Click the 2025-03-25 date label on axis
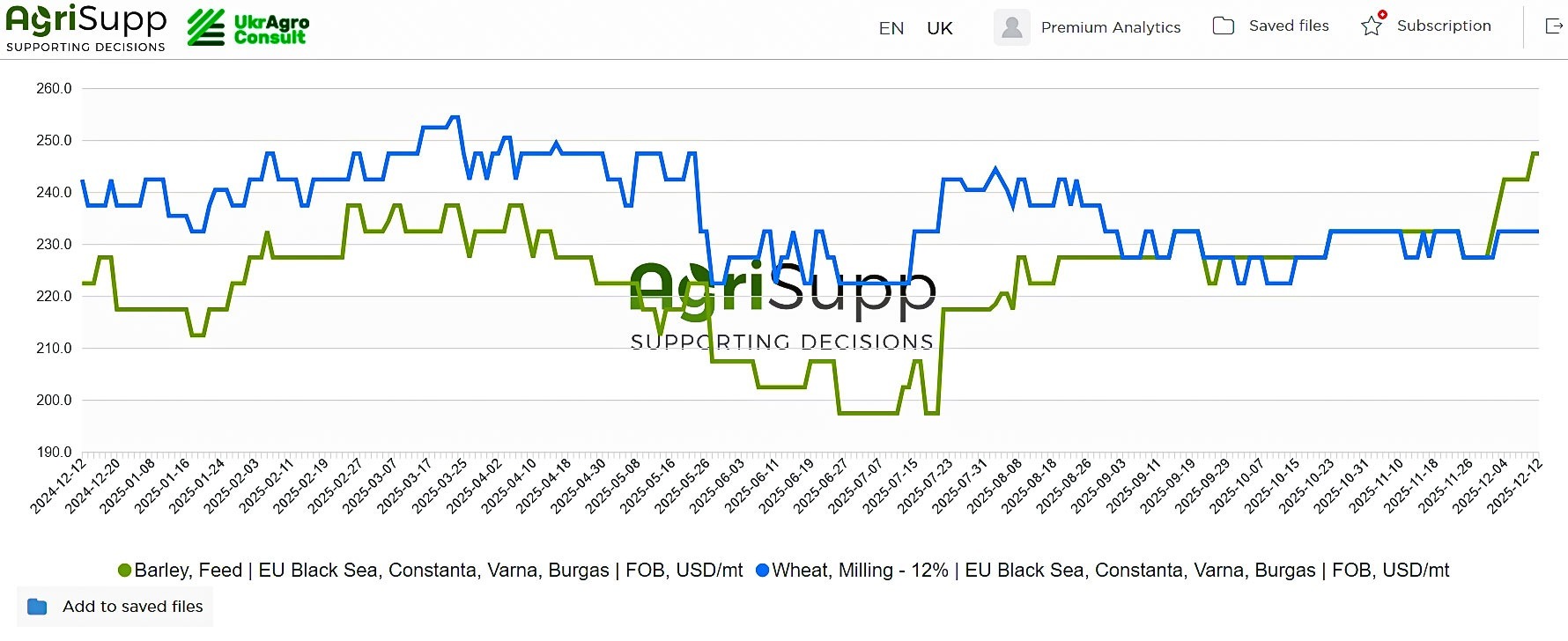 pyautogui.click(x=441, y=485)
